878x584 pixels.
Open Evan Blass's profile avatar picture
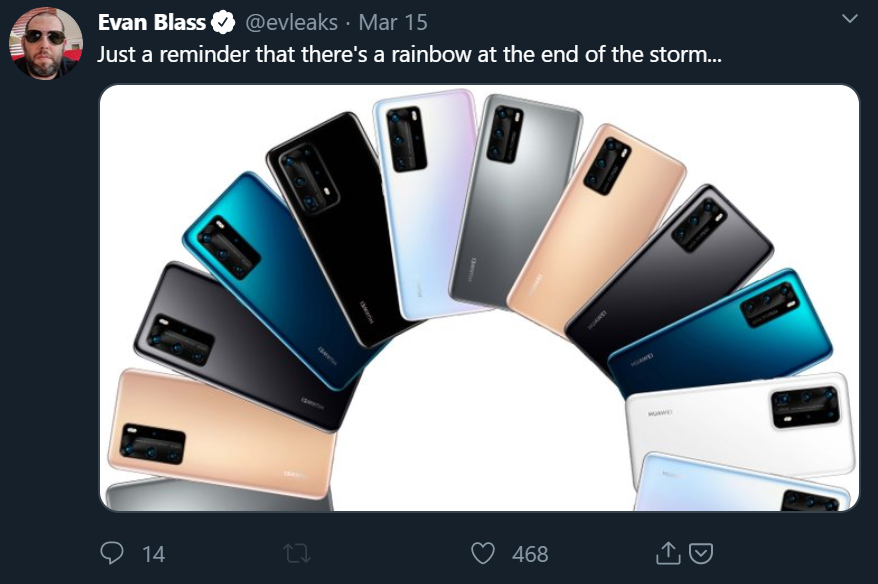click(x=46, y=44)
